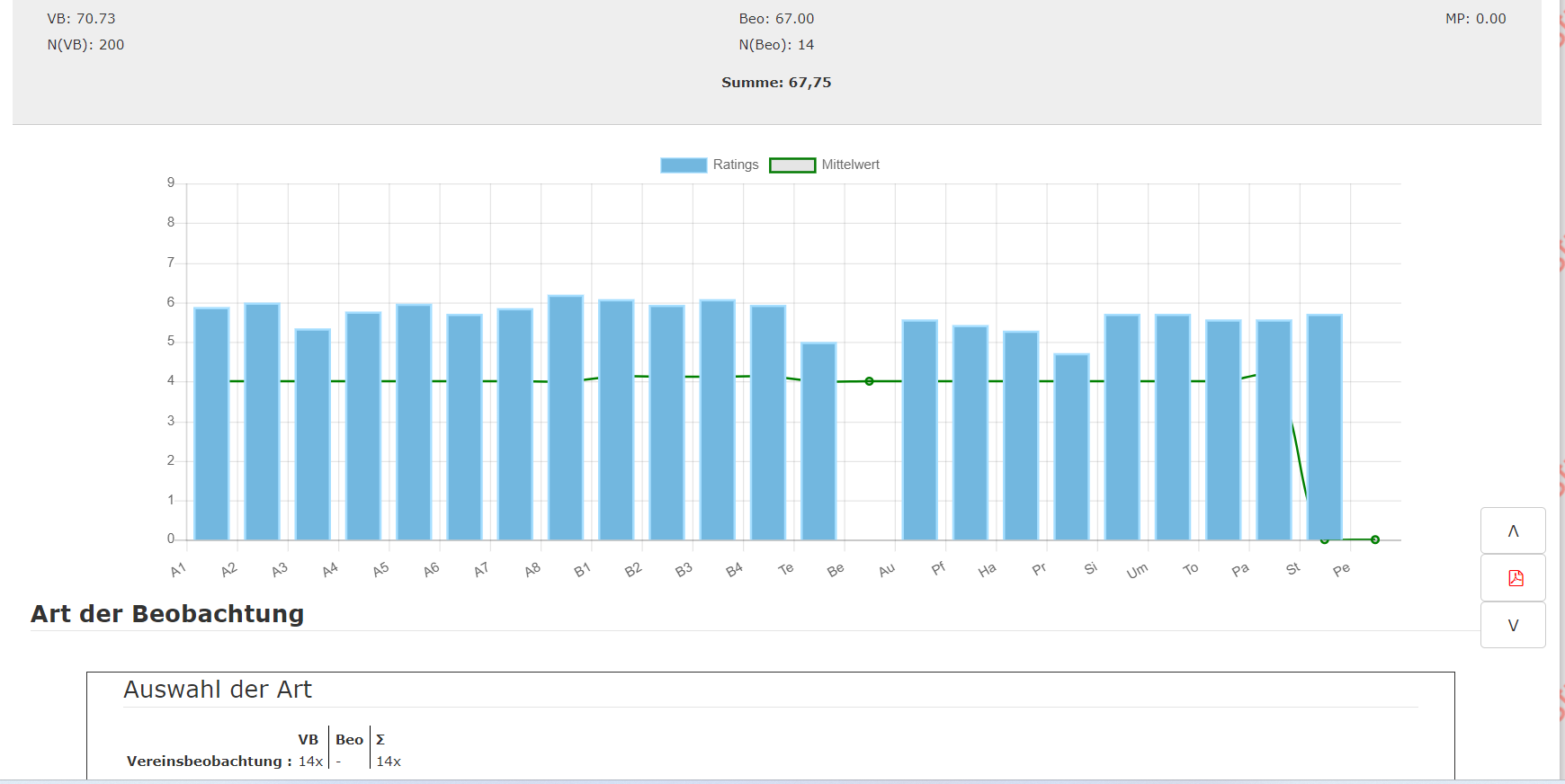Click the Pr ratings bar
Viewport: 1565px width, 784px height.
click(1072, 447)
